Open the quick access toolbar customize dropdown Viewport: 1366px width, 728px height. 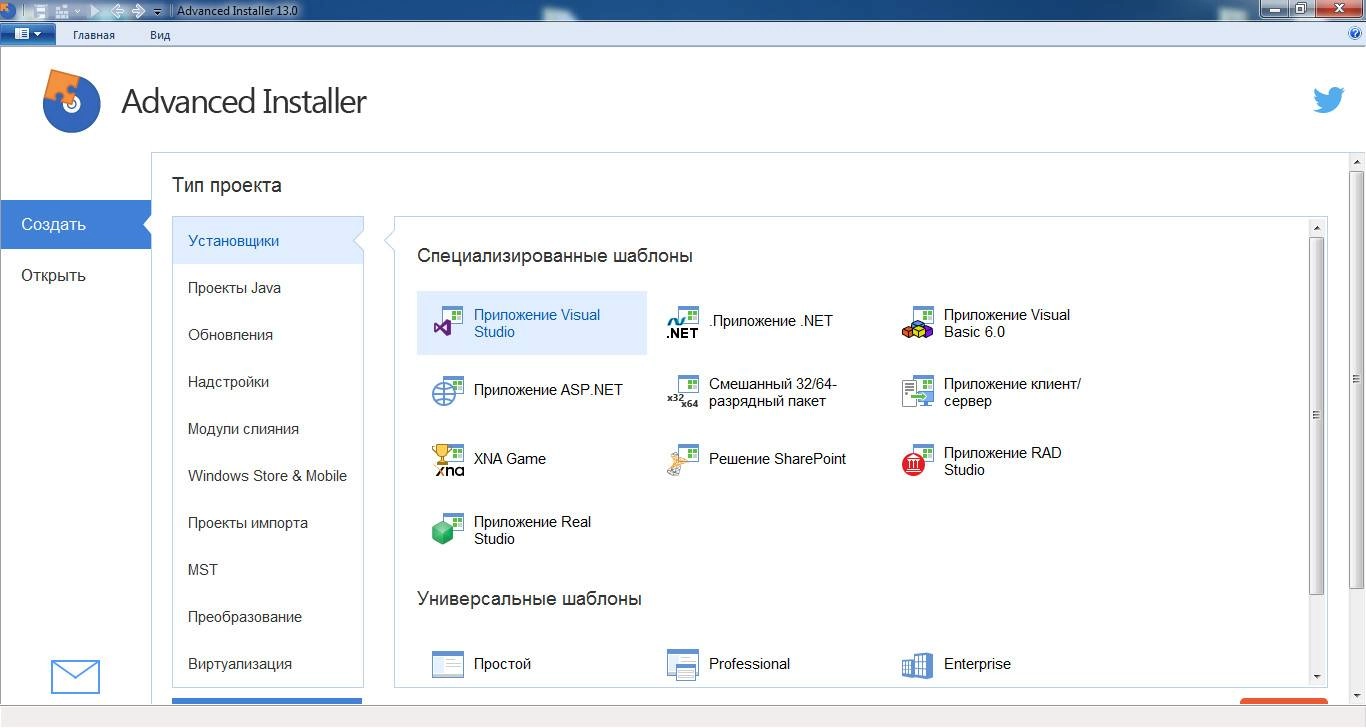(158, 12)
